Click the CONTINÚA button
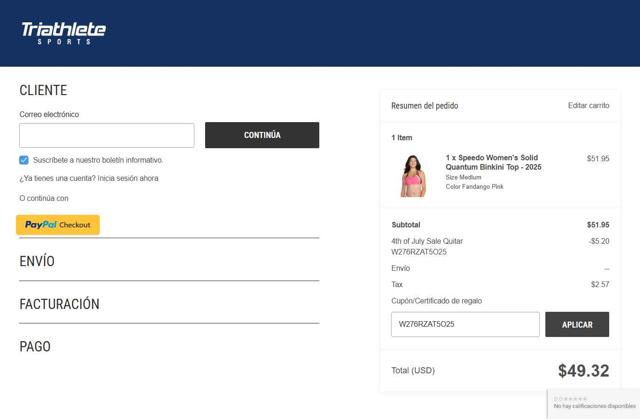 click(262, 135)
